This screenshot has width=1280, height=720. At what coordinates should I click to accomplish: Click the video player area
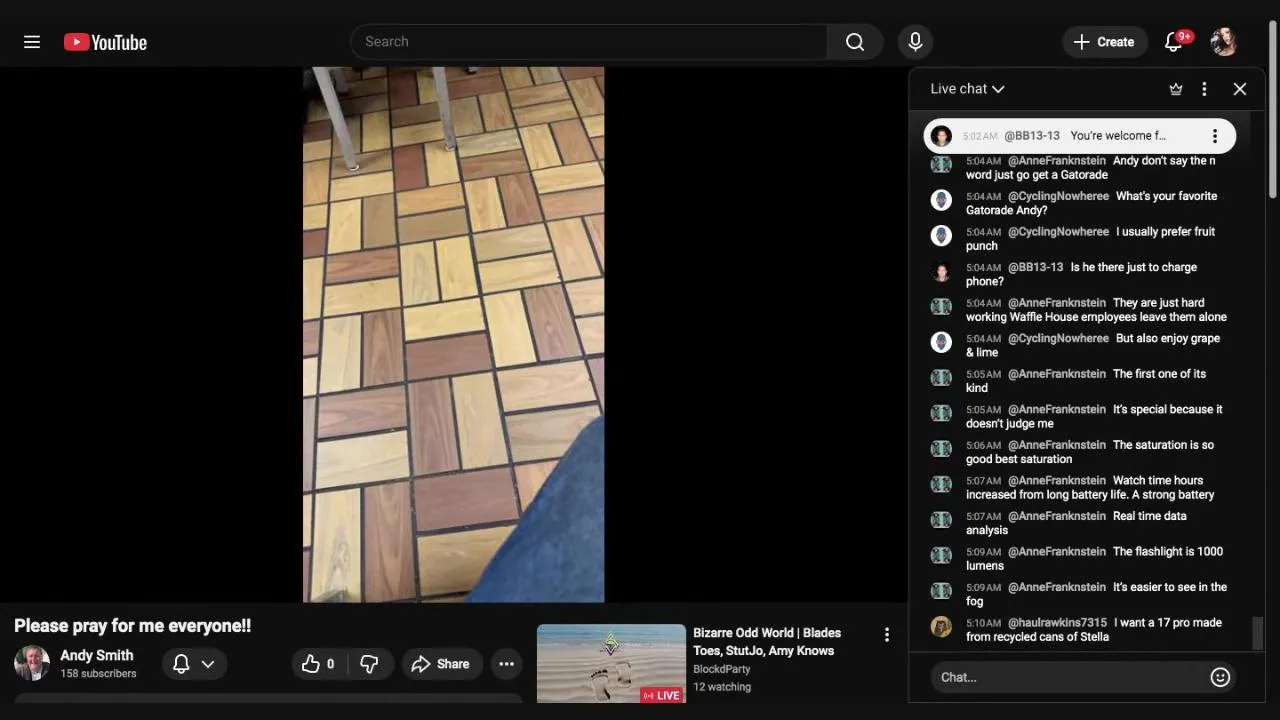(x=453, y=334)
